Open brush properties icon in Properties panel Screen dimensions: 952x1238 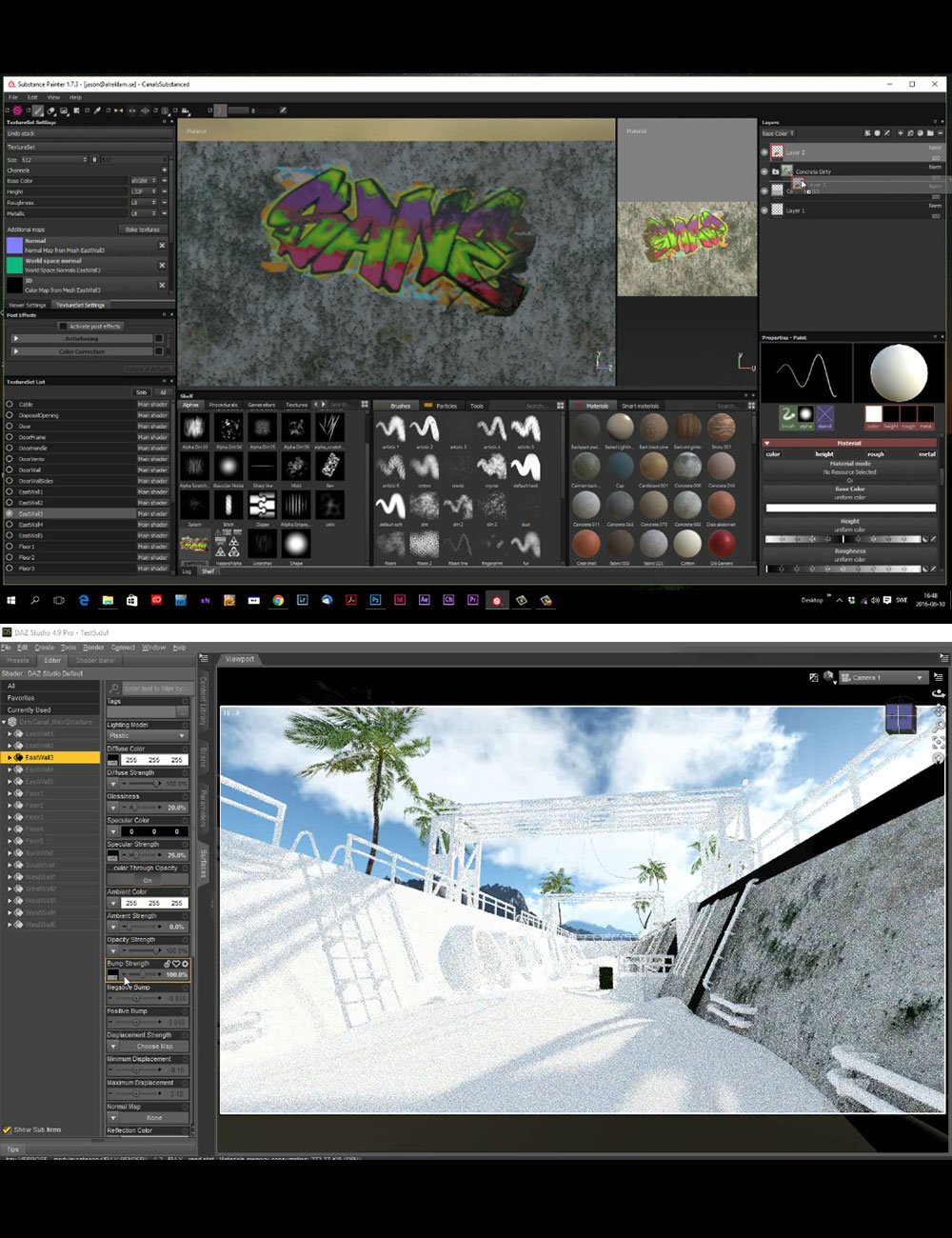[x=788, y=416]
